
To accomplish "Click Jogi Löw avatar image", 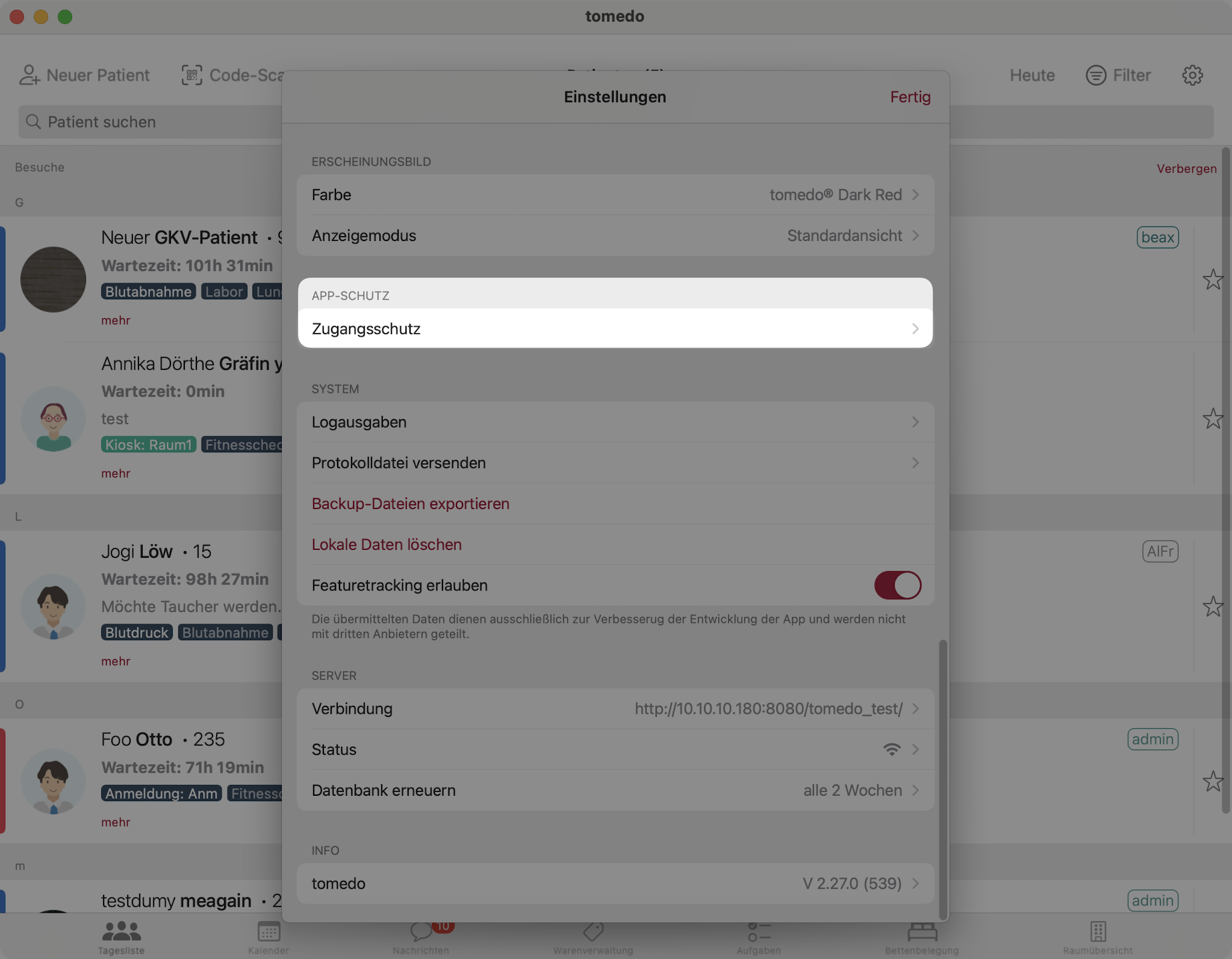I will click(53, 607).
